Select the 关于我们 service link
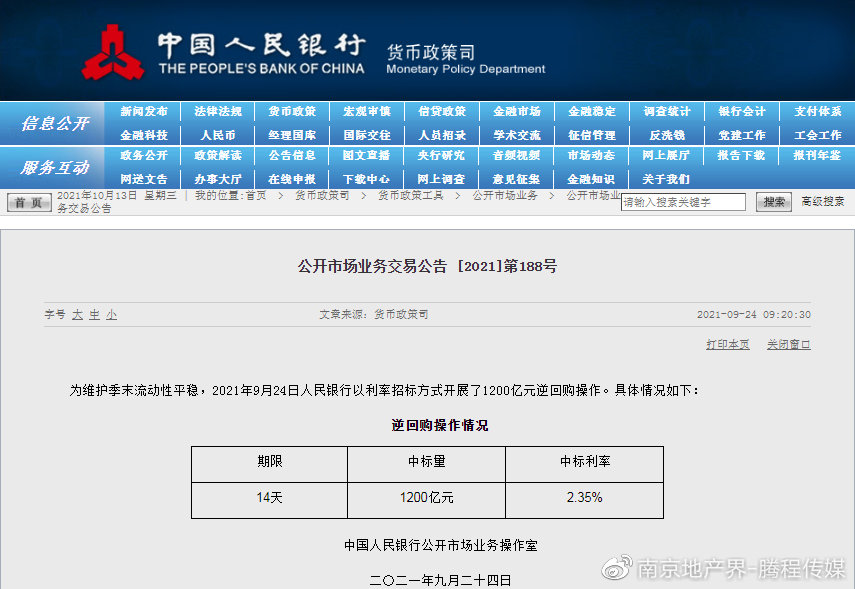This screenshot has height=589, width=855. click(x=666, y=179)
